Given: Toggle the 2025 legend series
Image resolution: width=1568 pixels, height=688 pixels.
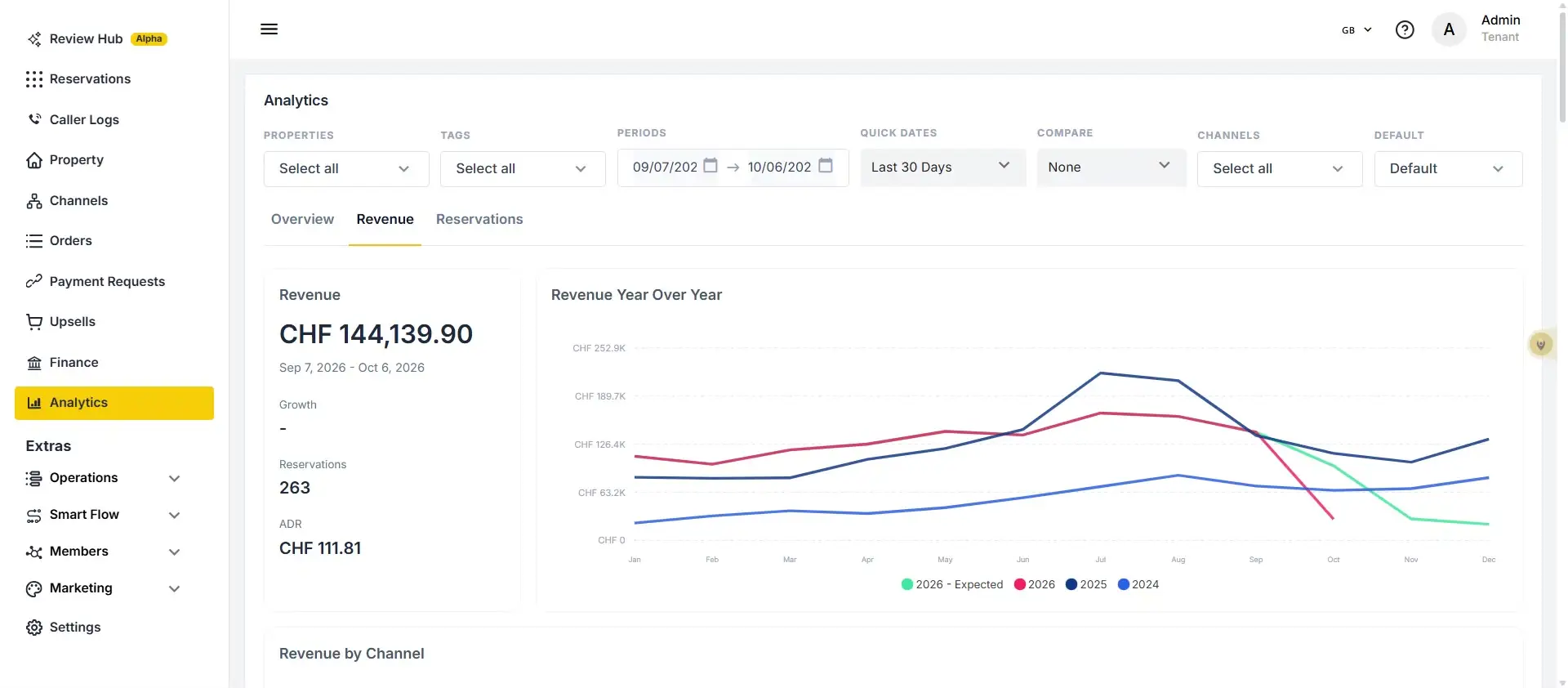Looking at the screenshot, I should 1086,584.
